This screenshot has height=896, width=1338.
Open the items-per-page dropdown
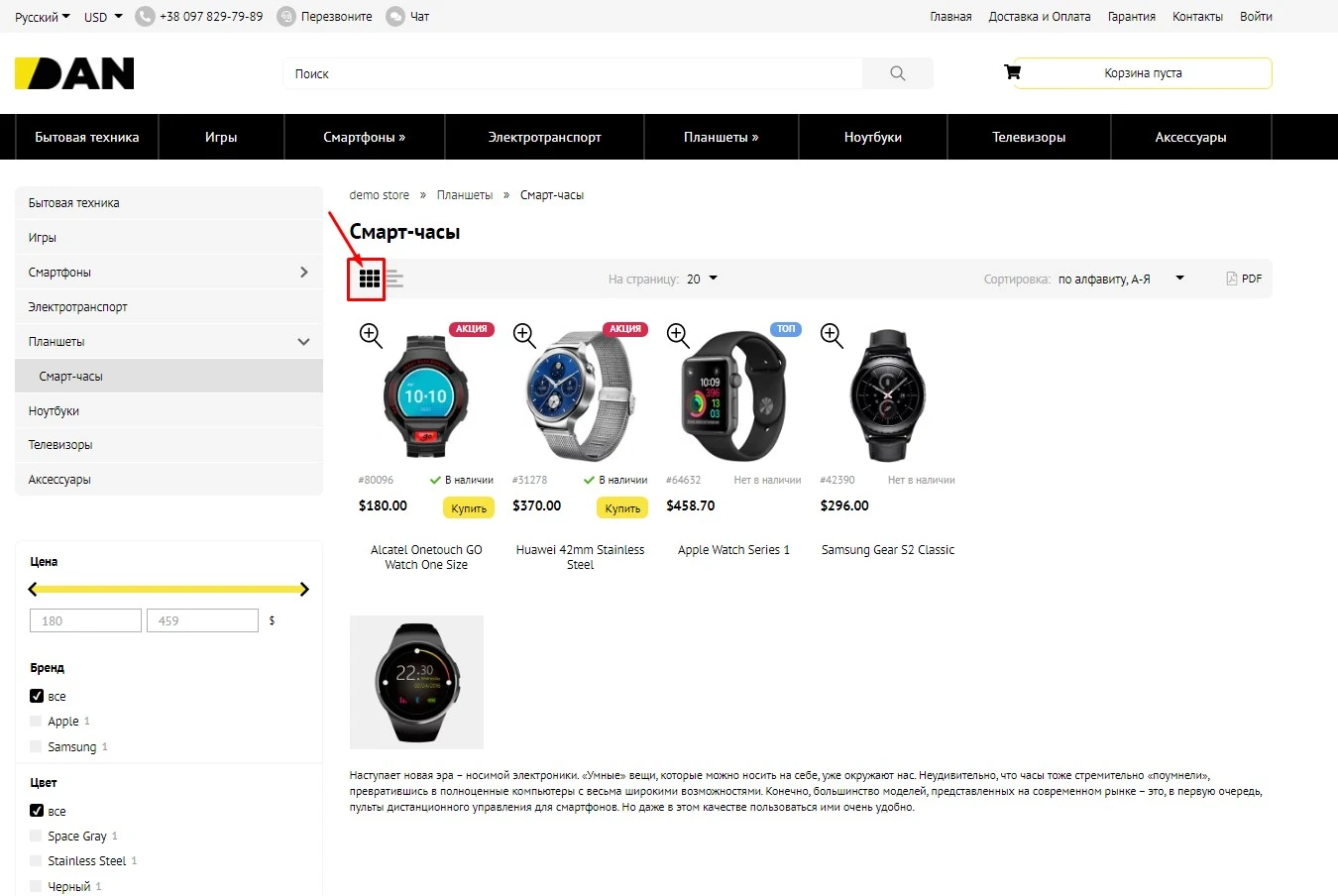point(702,279)
